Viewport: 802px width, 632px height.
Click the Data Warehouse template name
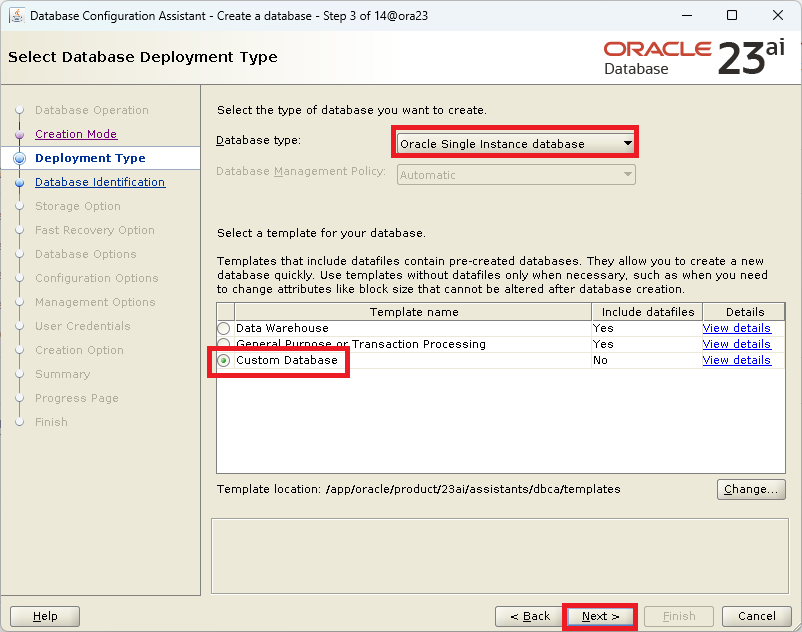tap(282, 328)
